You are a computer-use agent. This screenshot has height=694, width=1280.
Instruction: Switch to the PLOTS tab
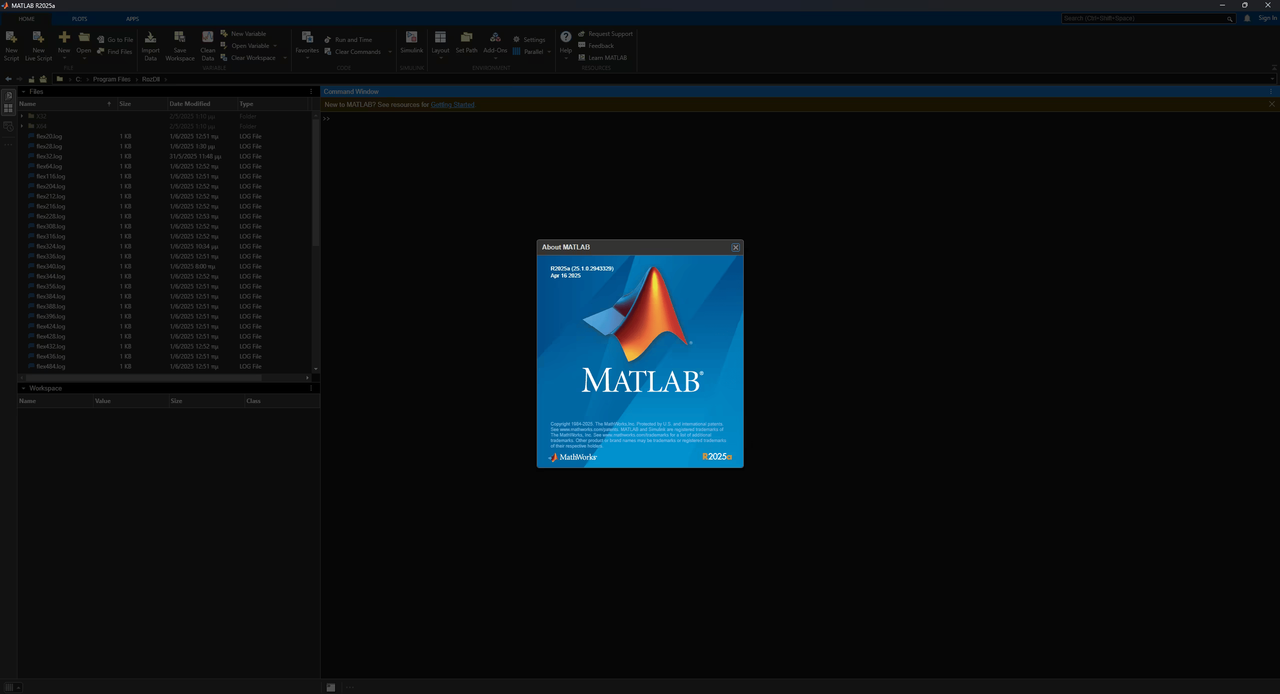(79, 19)
